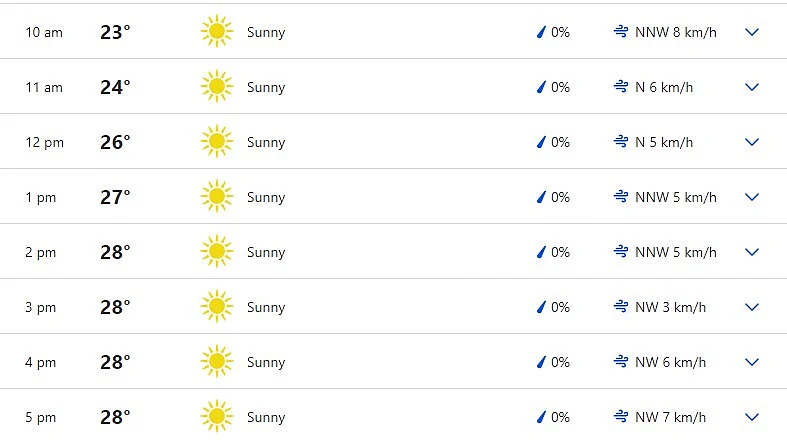Click the sun icon in the 10 am row
787x443 pixels.
(216, 32)
